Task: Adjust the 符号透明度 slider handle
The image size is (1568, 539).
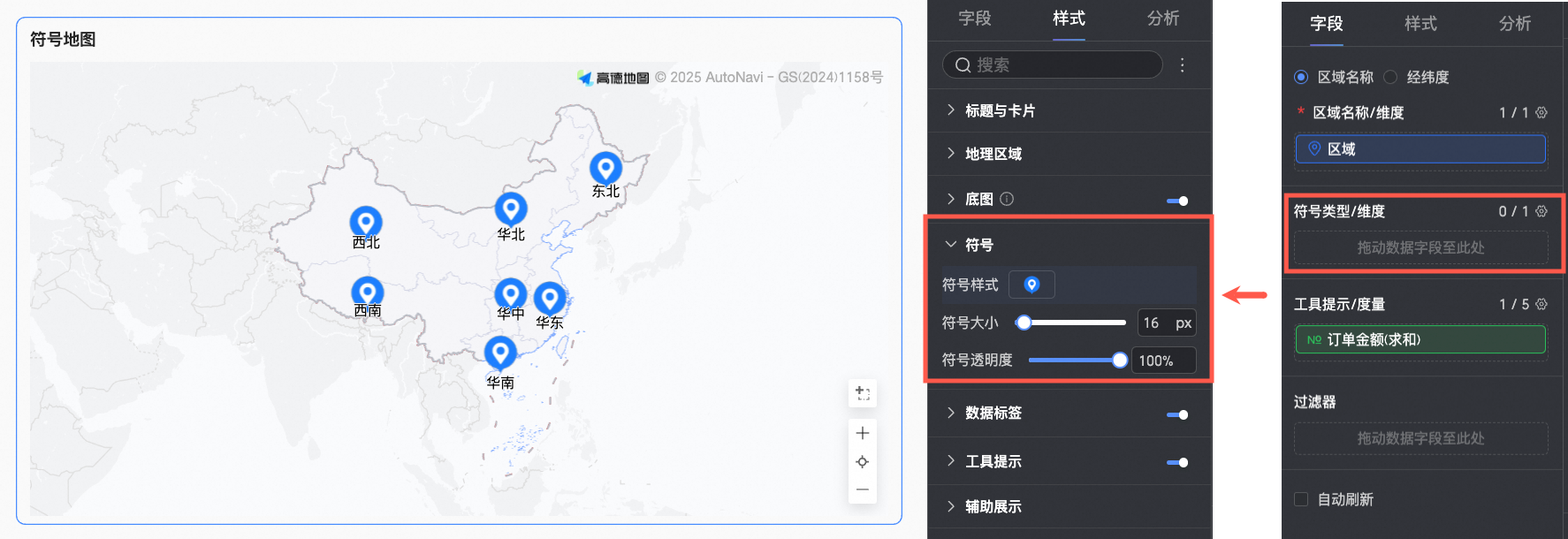Action: pos(1120,360)
